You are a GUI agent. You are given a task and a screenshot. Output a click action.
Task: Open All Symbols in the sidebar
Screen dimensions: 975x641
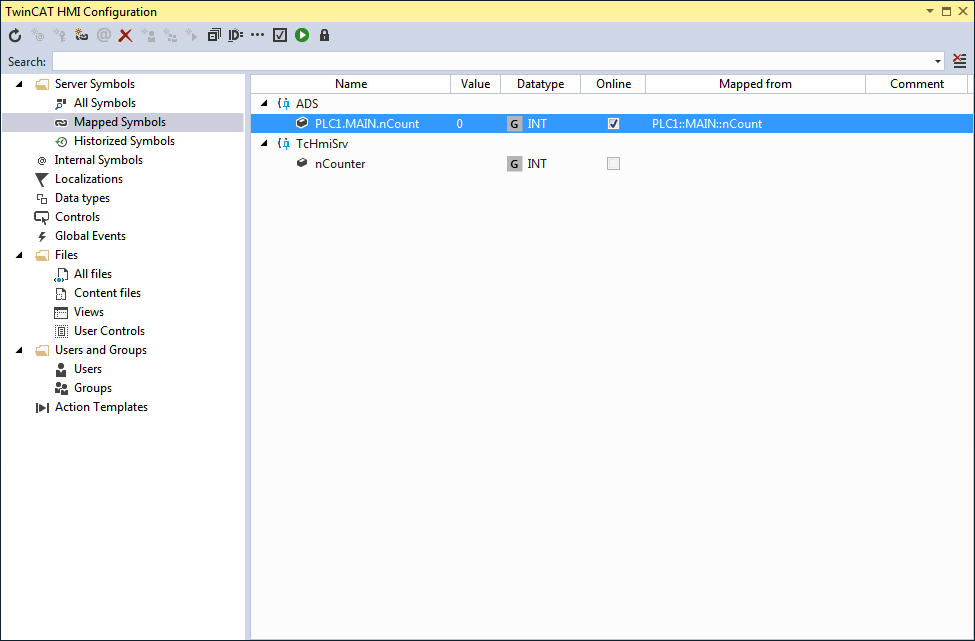pyautogui.click(x=104, y=103)
